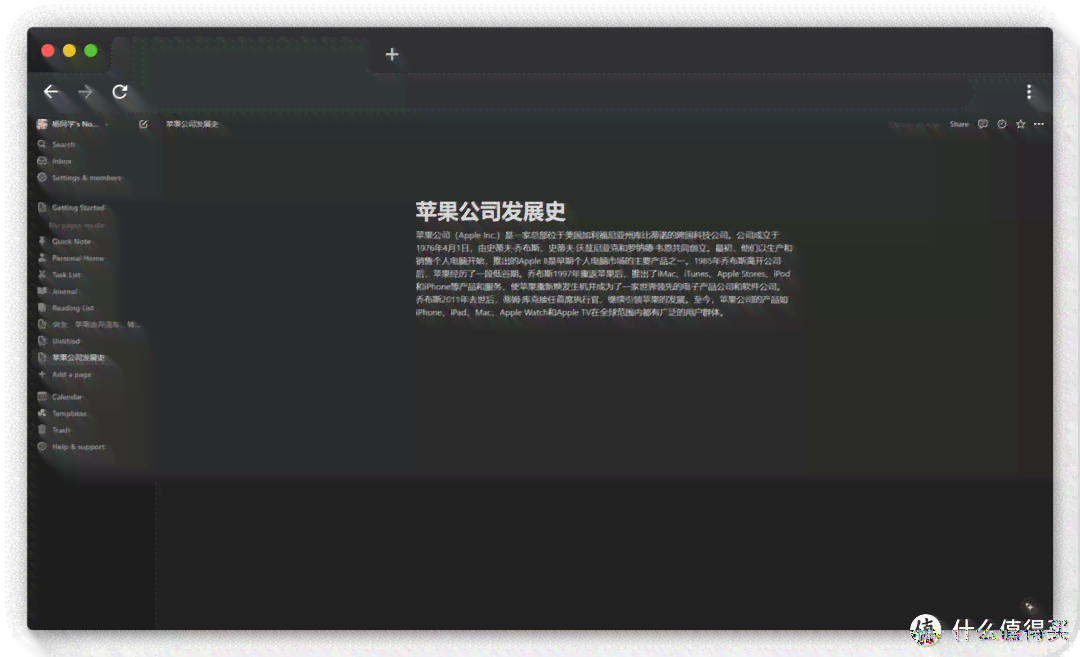Click the Calendar icon in sidebar
Viewport: 1080px width, 657px height.
(x=42, y=397)
